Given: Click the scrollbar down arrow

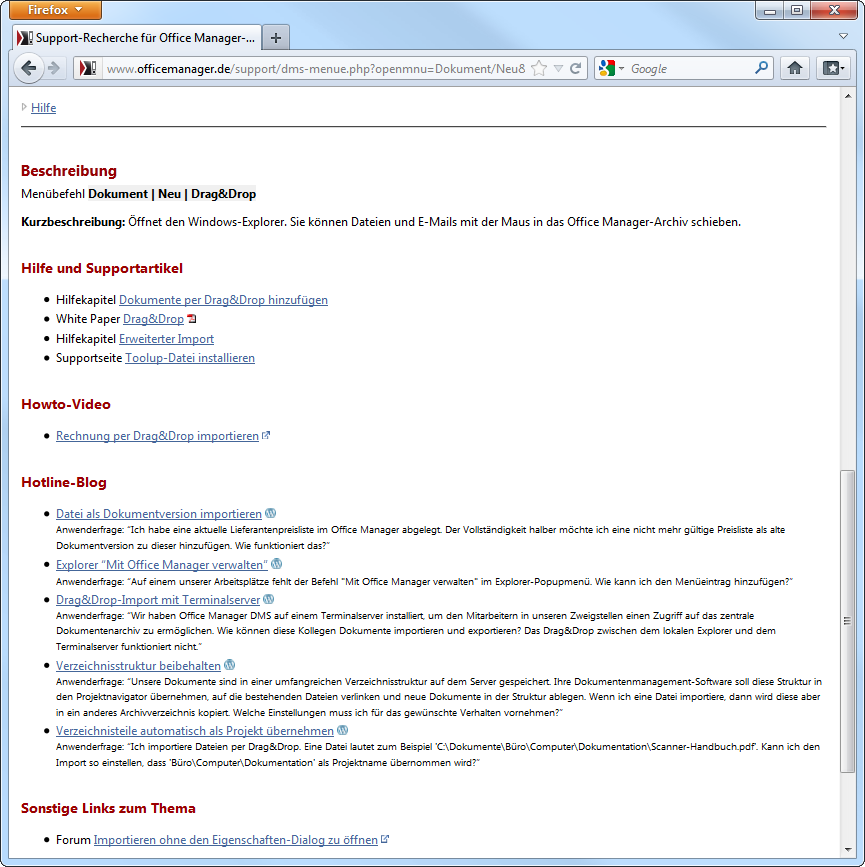Looking at the screenshot, I should pos(847,850).
